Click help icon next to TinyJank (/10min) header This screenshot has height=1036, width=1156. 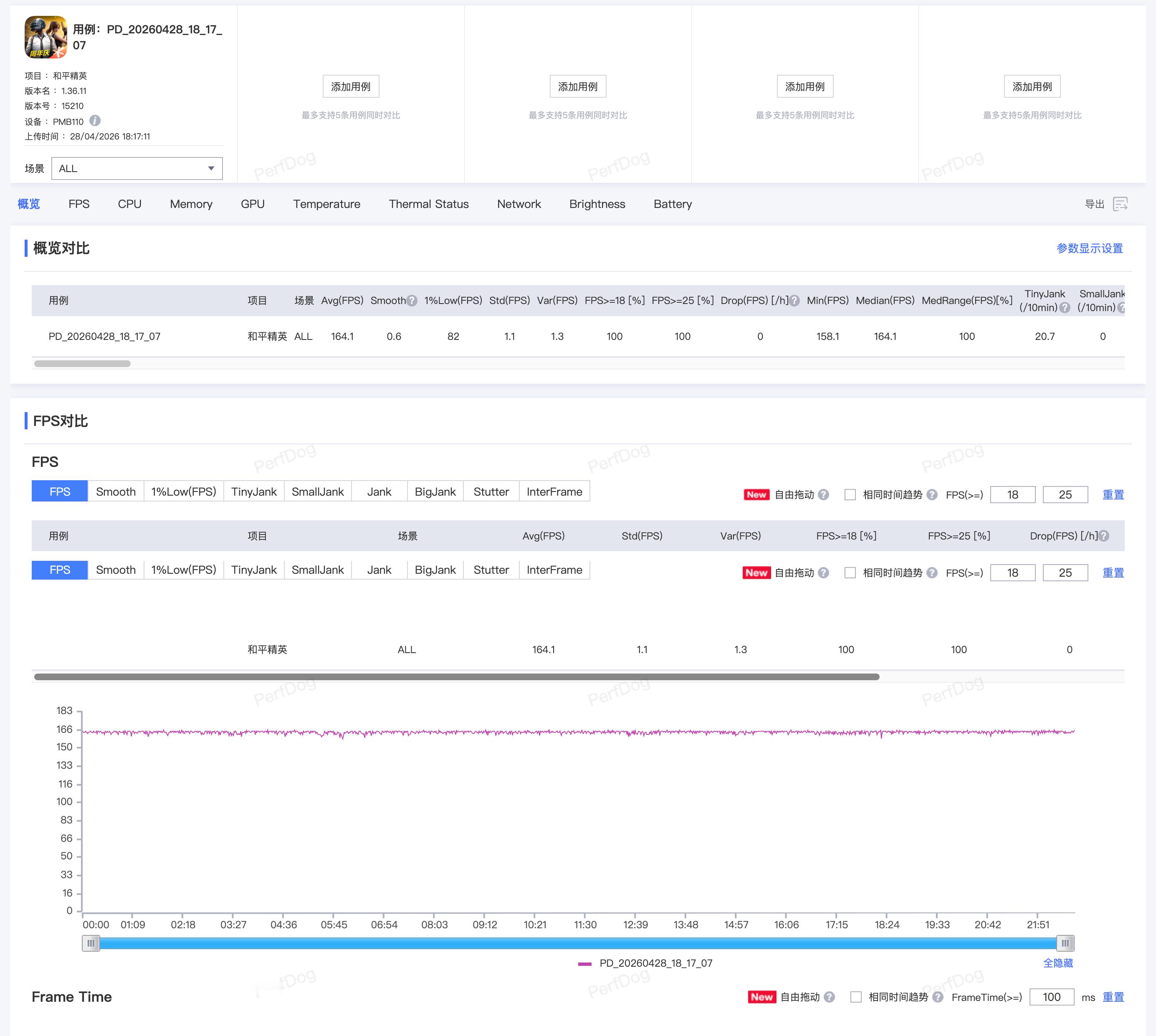pos(1065,307)
